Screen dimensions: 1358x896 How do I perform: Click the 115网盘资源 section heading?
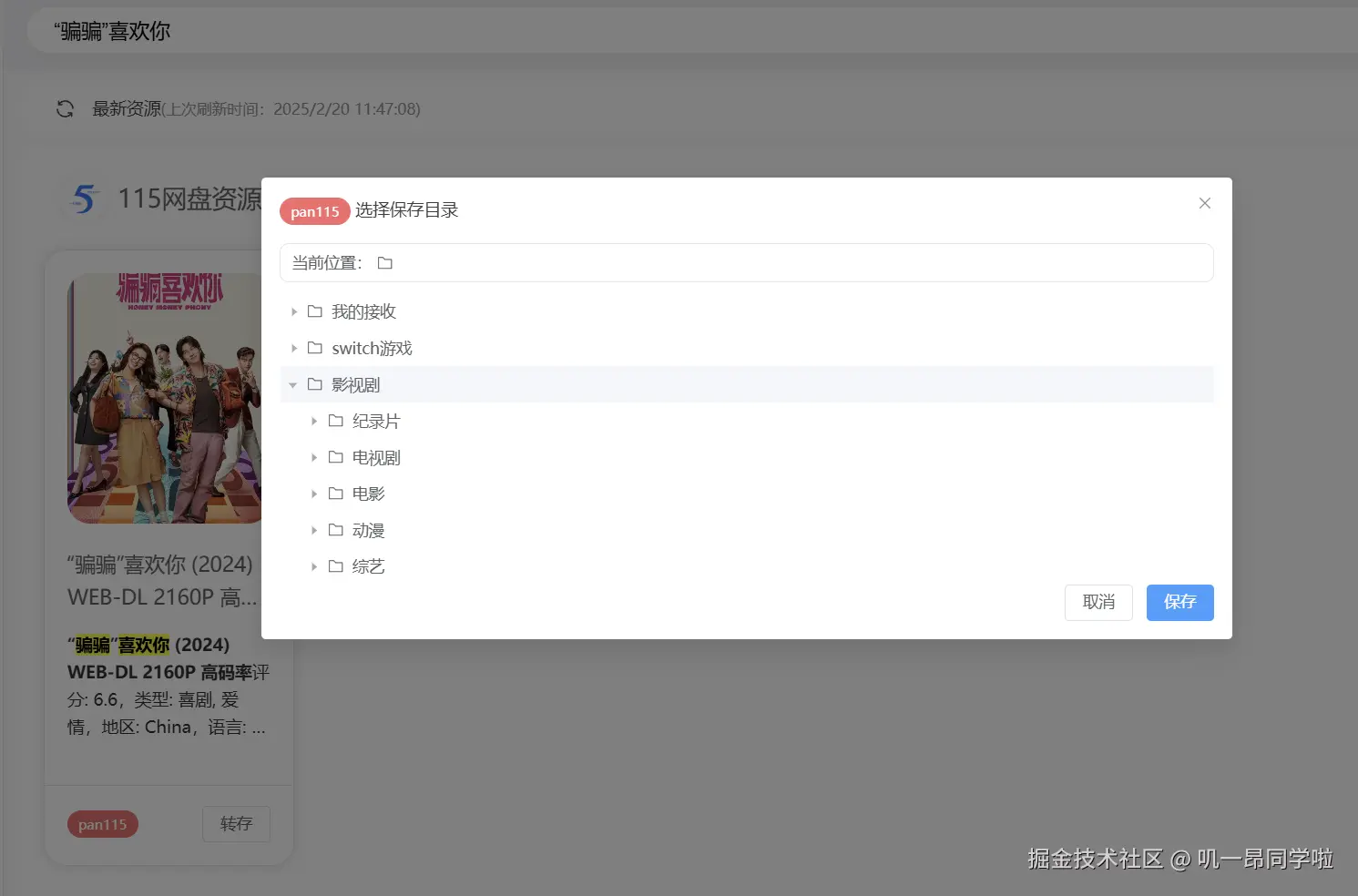coord(189,199)
